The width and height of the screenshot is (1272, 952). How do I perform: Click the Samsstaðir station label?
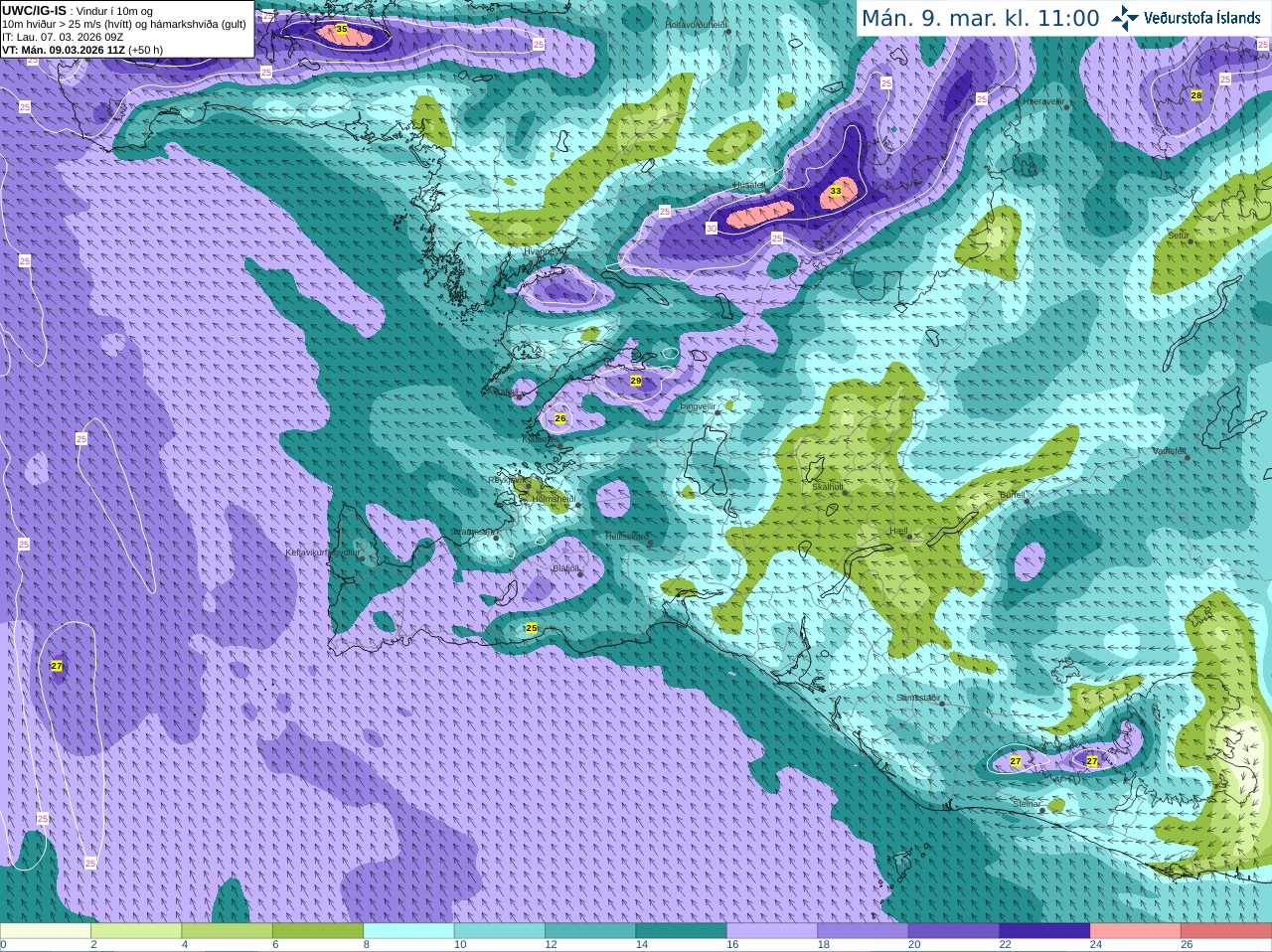coord(917,698)
